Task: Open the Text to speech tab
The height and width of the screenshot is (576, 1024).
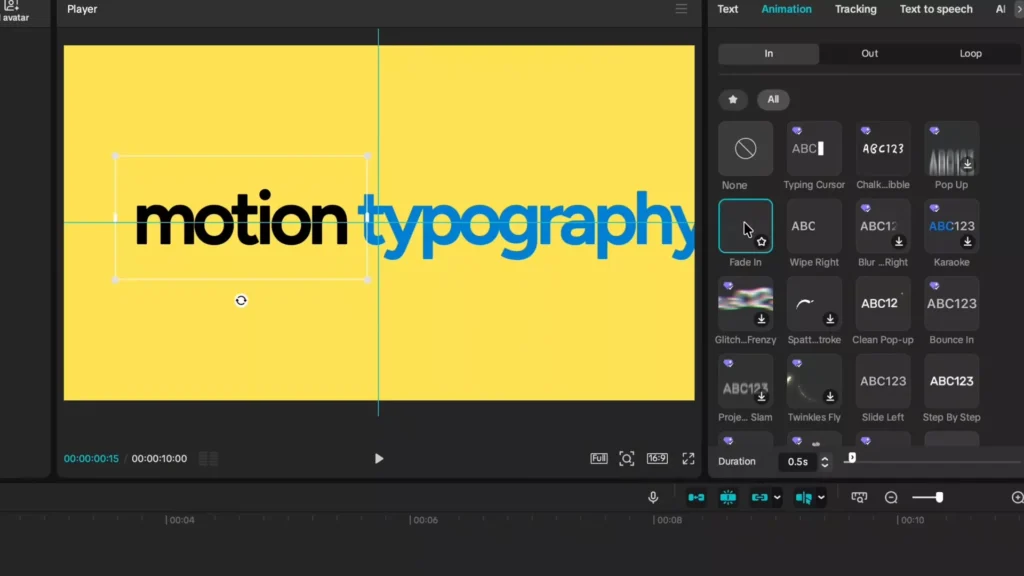Action: 935,9
